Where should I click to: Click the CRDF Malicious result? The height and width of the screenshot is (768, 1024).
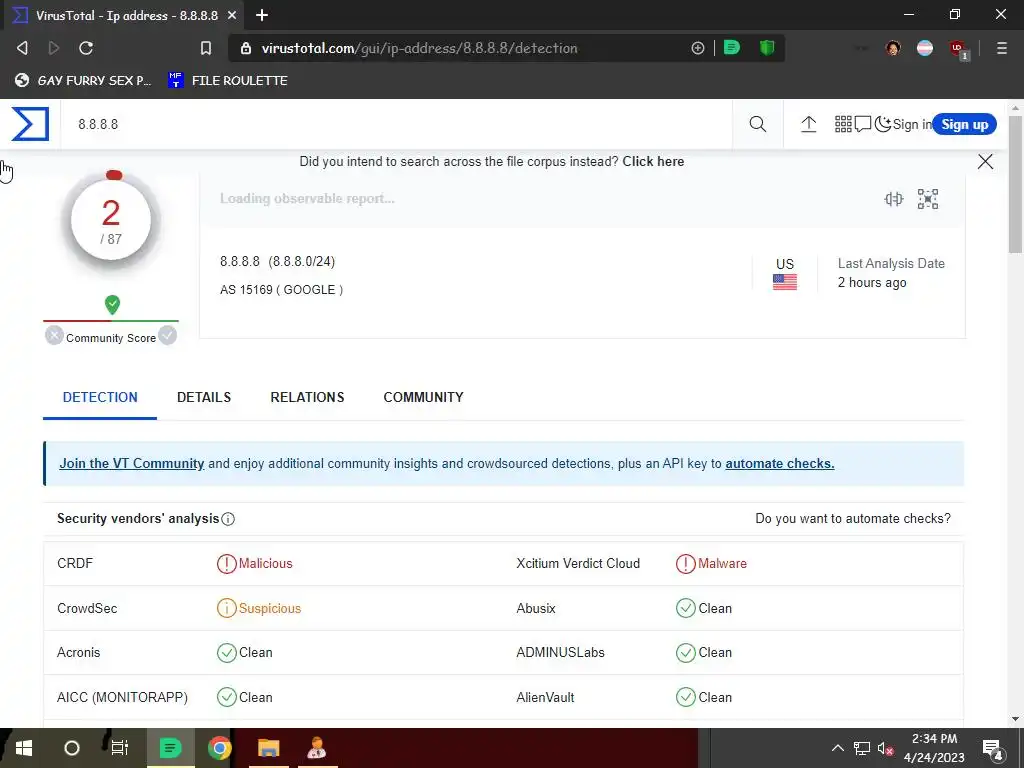(255, 564)
